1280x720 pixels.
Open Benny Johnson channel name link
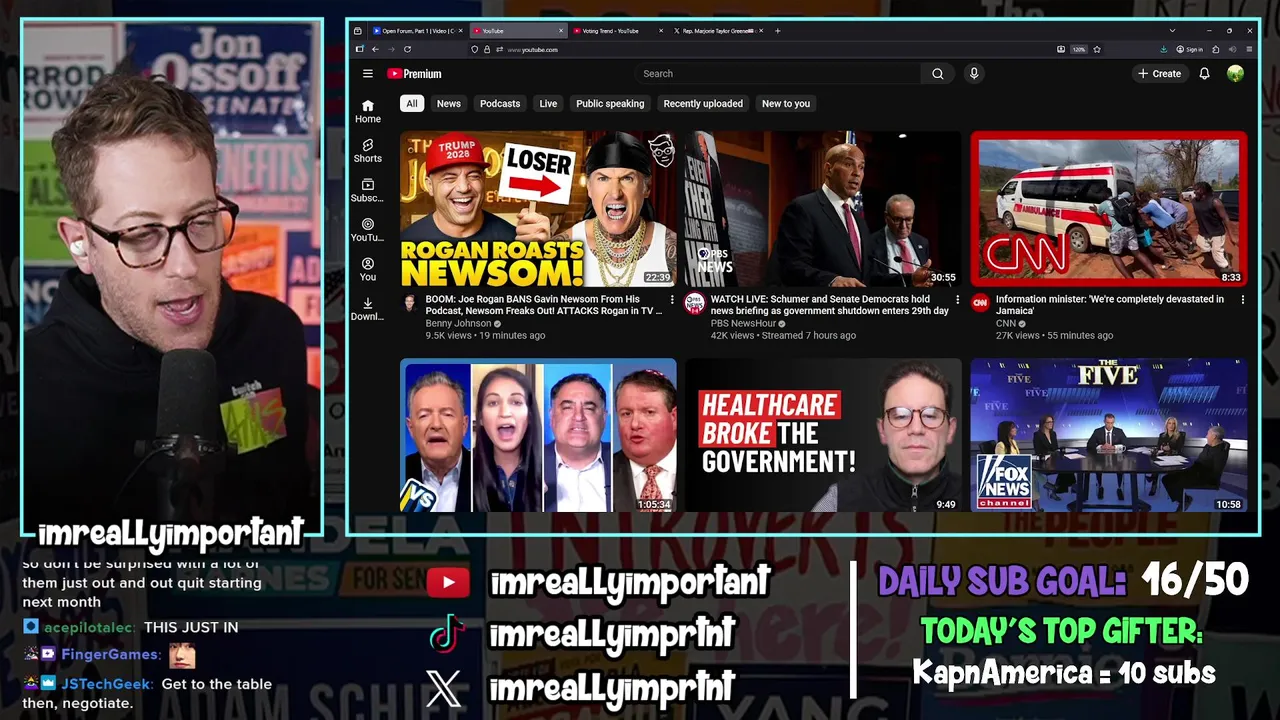(458, 324)
